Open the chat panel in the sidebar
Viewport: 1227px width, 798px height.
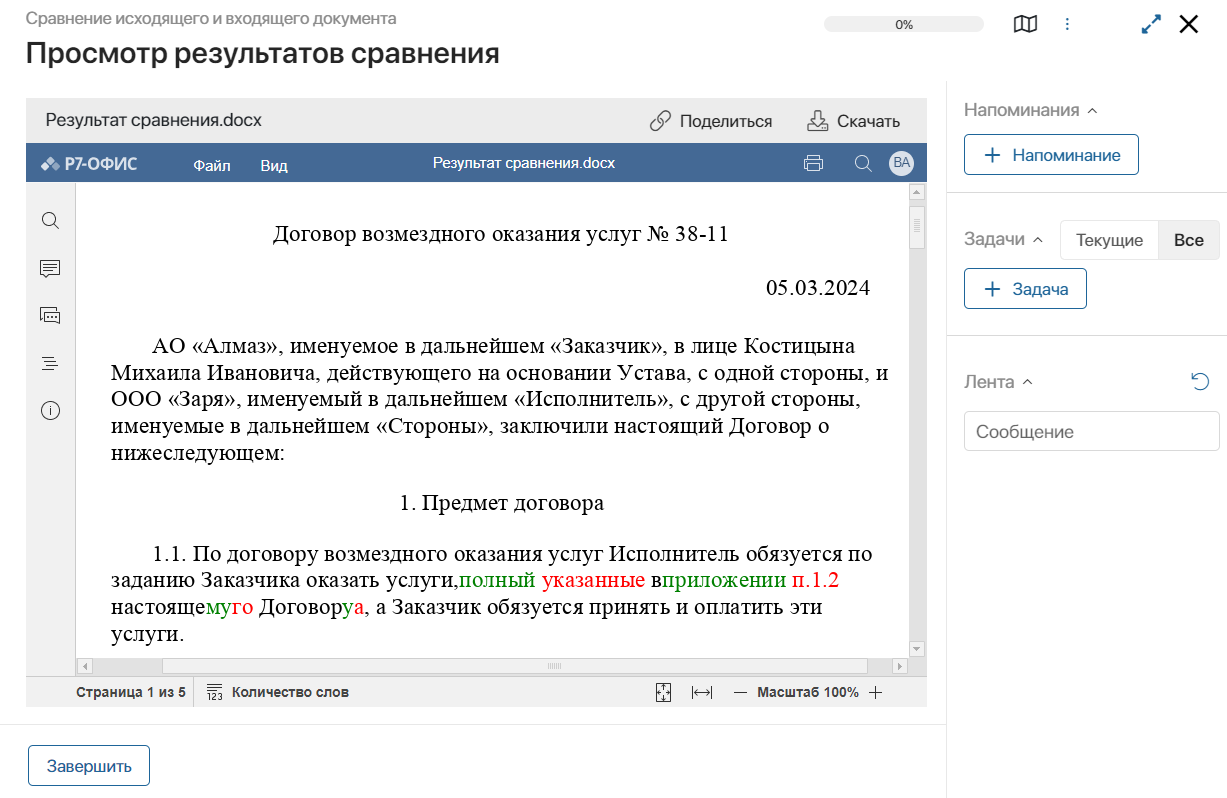coord(50,315)
